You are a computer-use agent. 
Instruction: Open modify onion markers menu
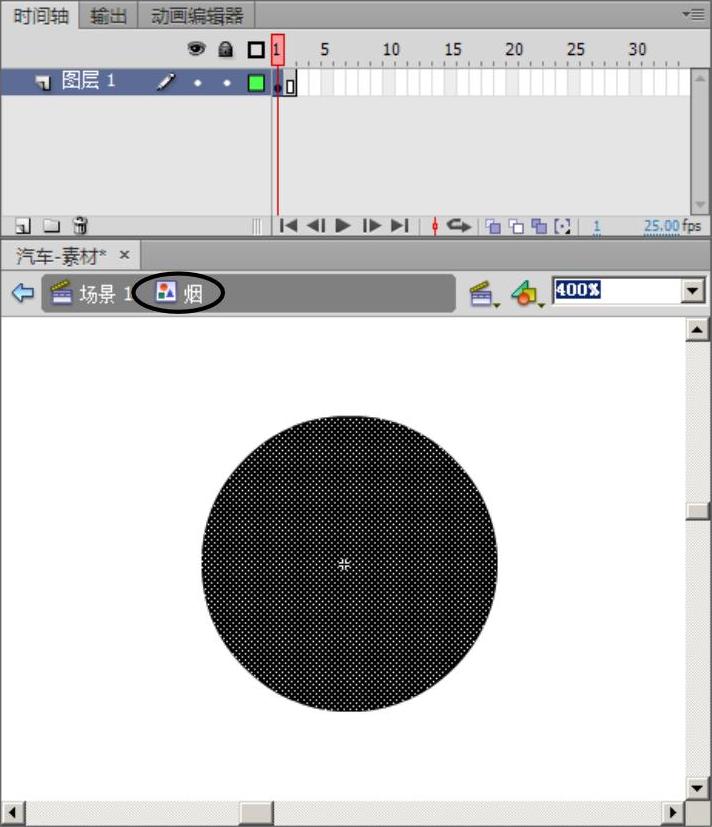coord(563,226)
